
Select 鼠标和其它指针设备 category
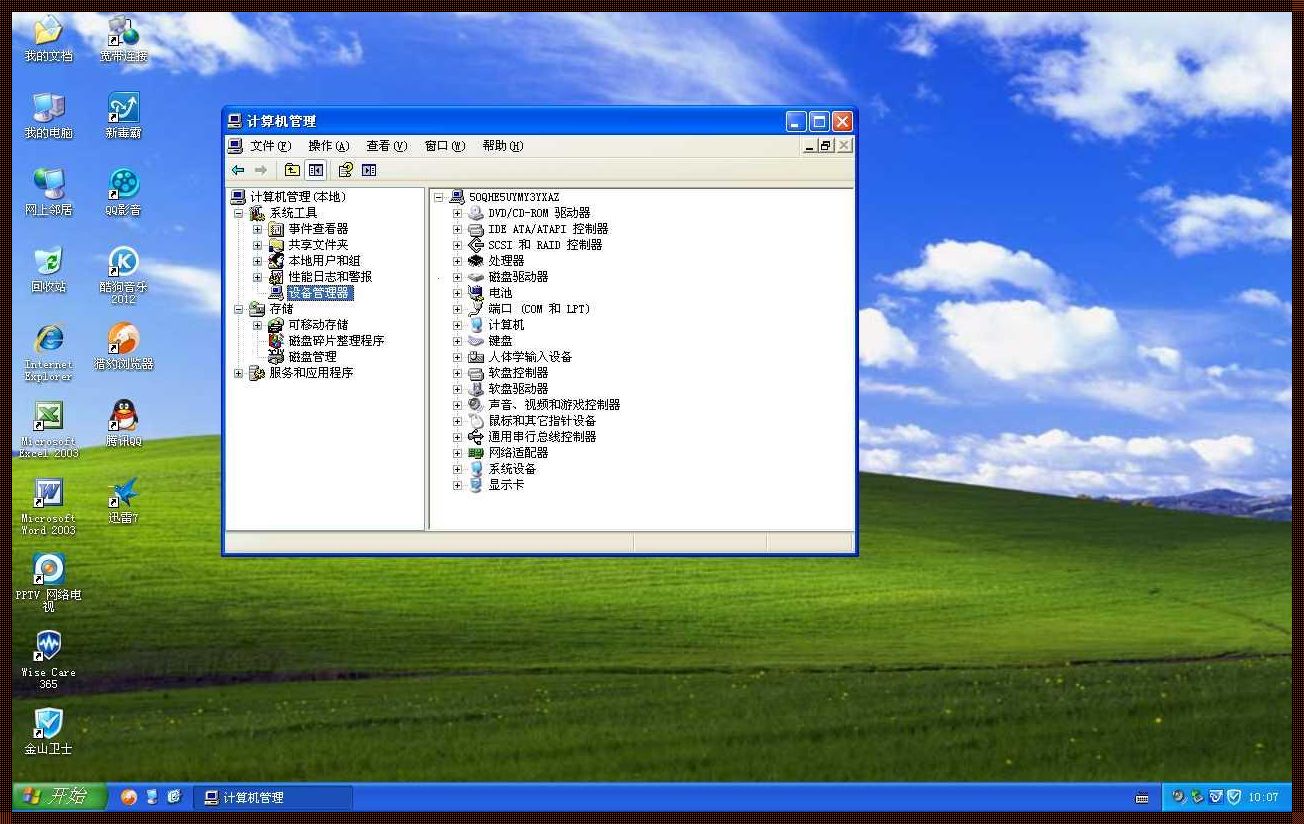click(x=542, y=421)
